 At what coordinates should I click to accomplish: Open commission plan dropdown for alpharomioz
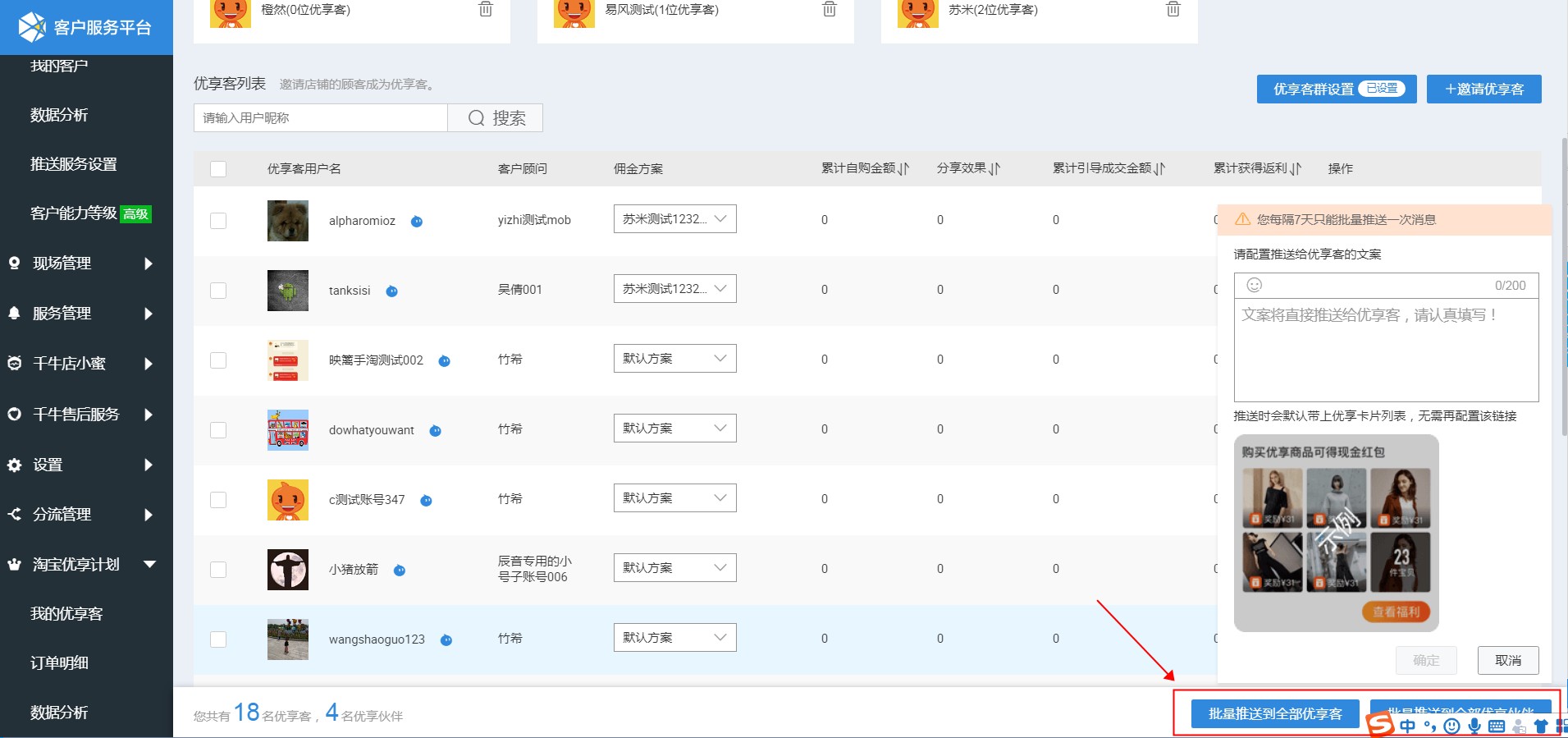click(x=674, y=219)
